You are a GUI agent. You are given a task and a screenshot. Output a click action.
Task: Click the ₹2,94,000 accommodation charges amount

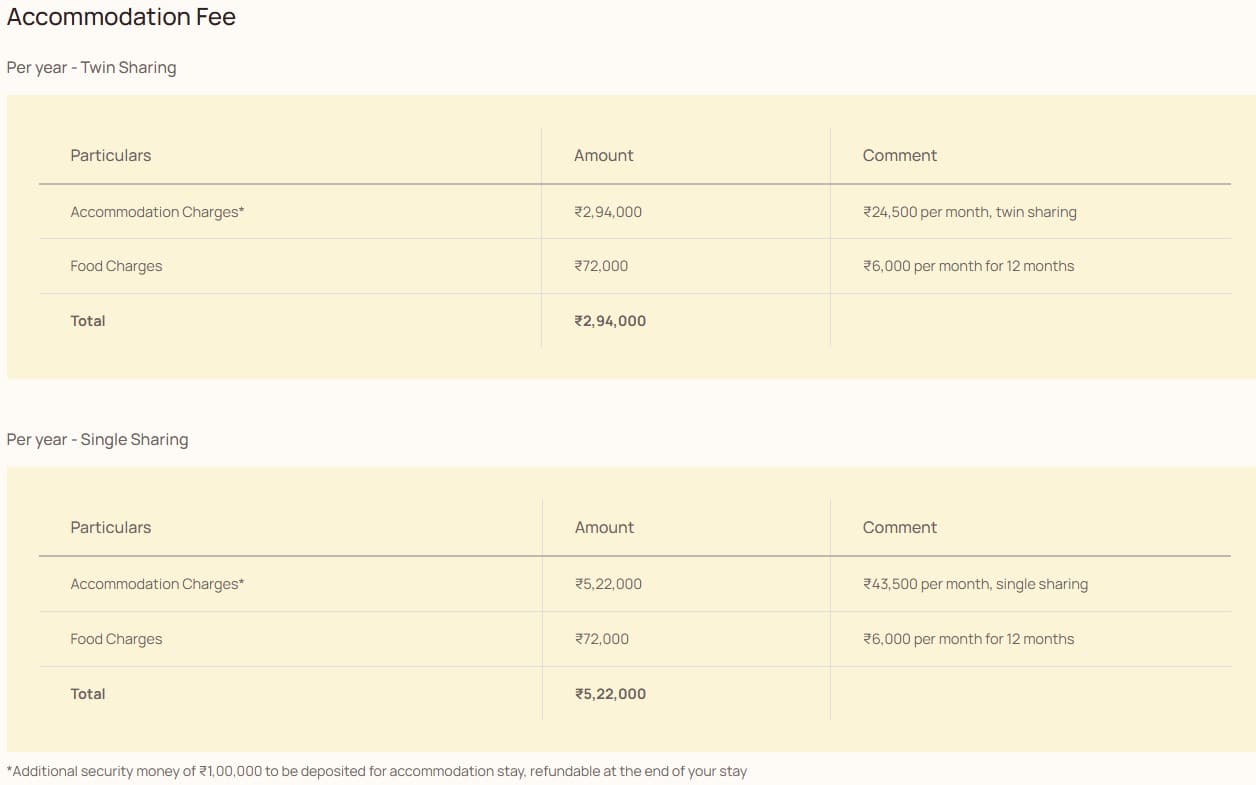[x=608, y=212]
